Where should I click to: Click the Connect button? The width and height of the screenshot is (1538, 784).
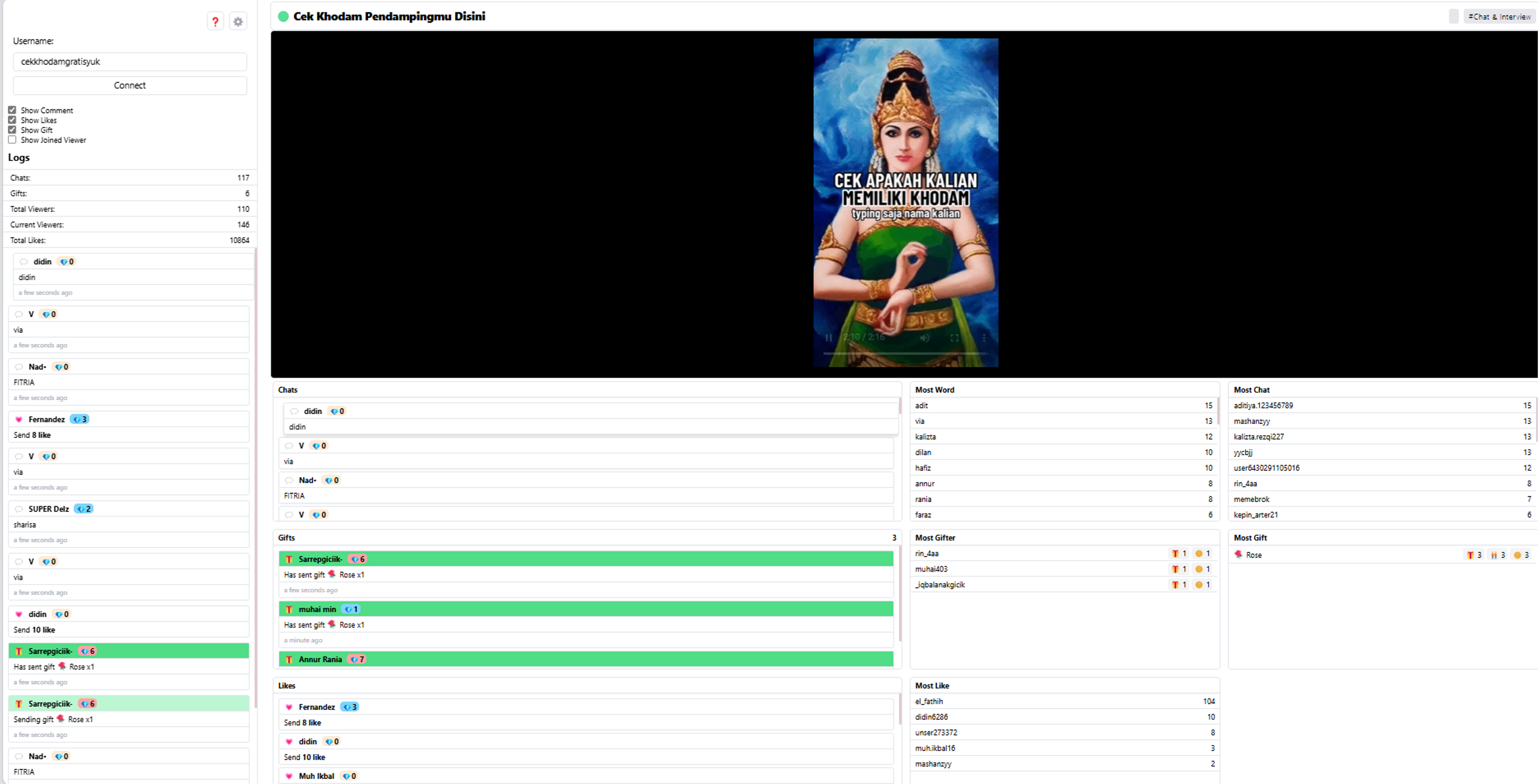click(129, 85)
